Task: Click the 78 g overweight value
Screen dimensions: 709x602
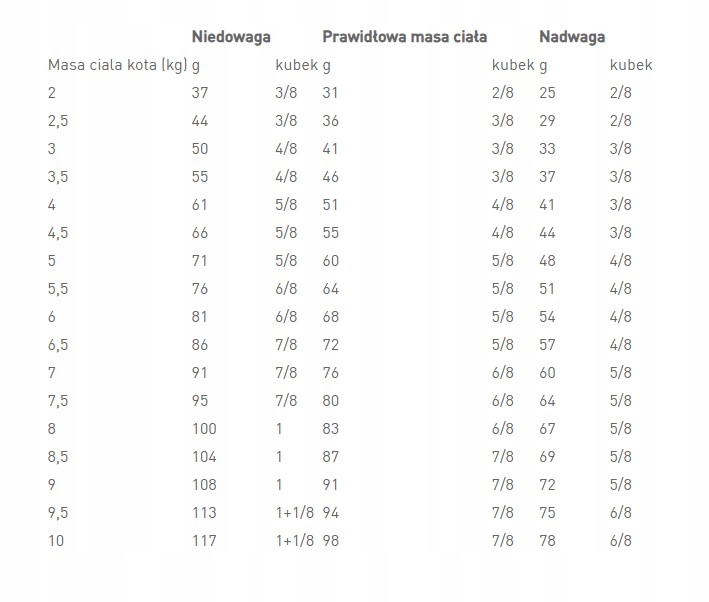Action: [547, 540]
